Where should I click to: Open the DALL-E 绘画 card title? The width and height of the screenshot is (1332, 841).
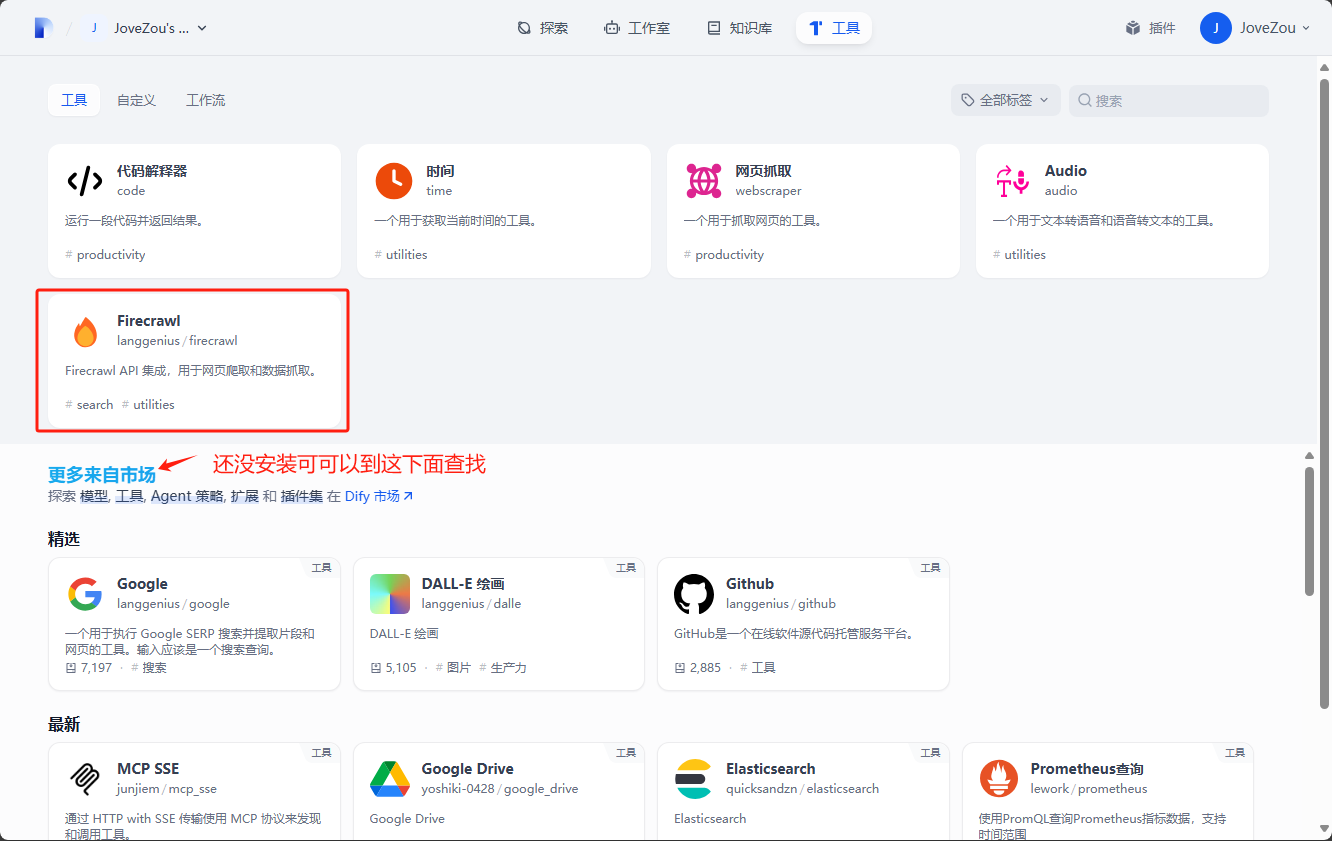pos(463,584)
